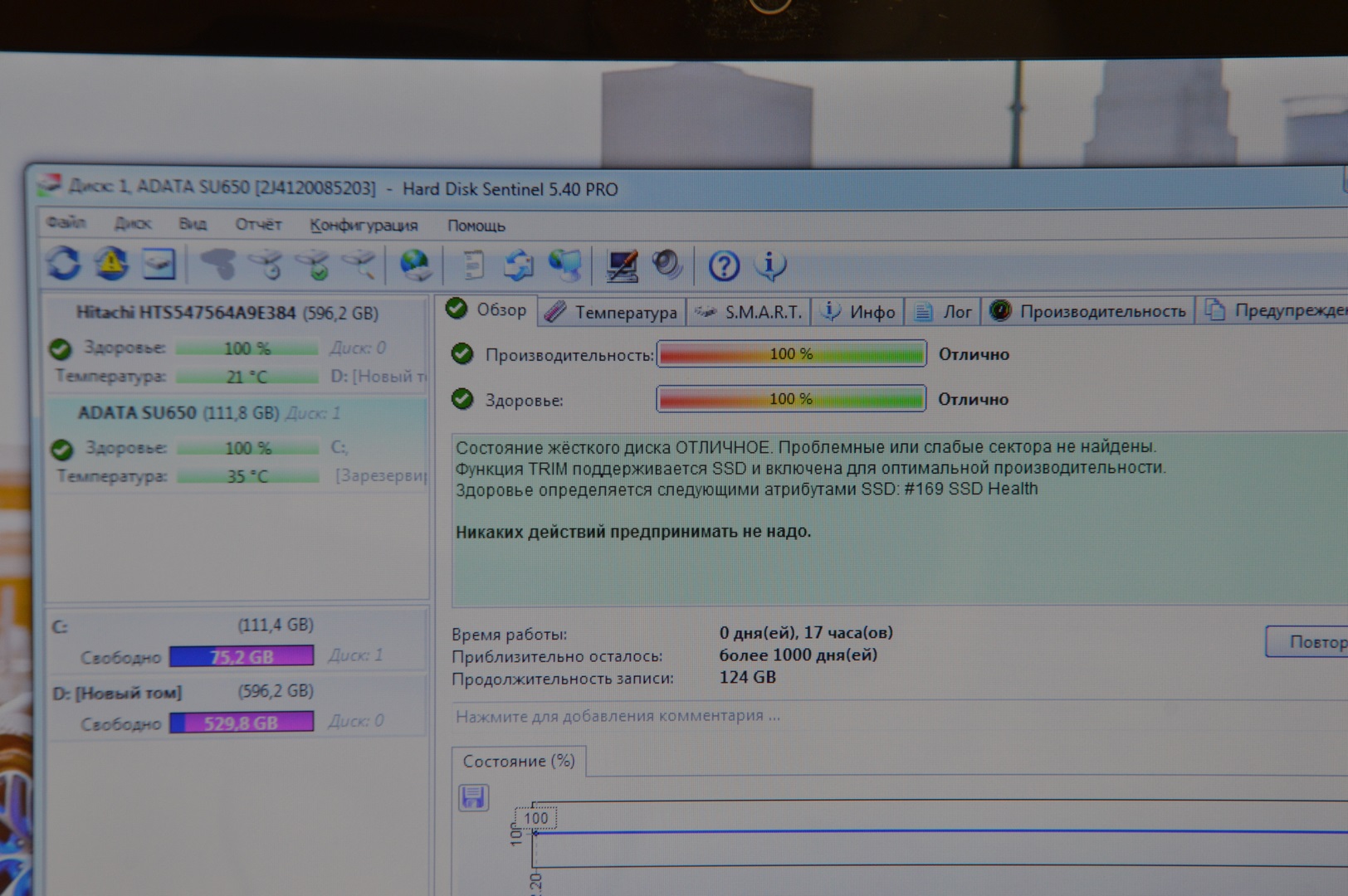Open the Вид menu

click(x=193, y=224)
